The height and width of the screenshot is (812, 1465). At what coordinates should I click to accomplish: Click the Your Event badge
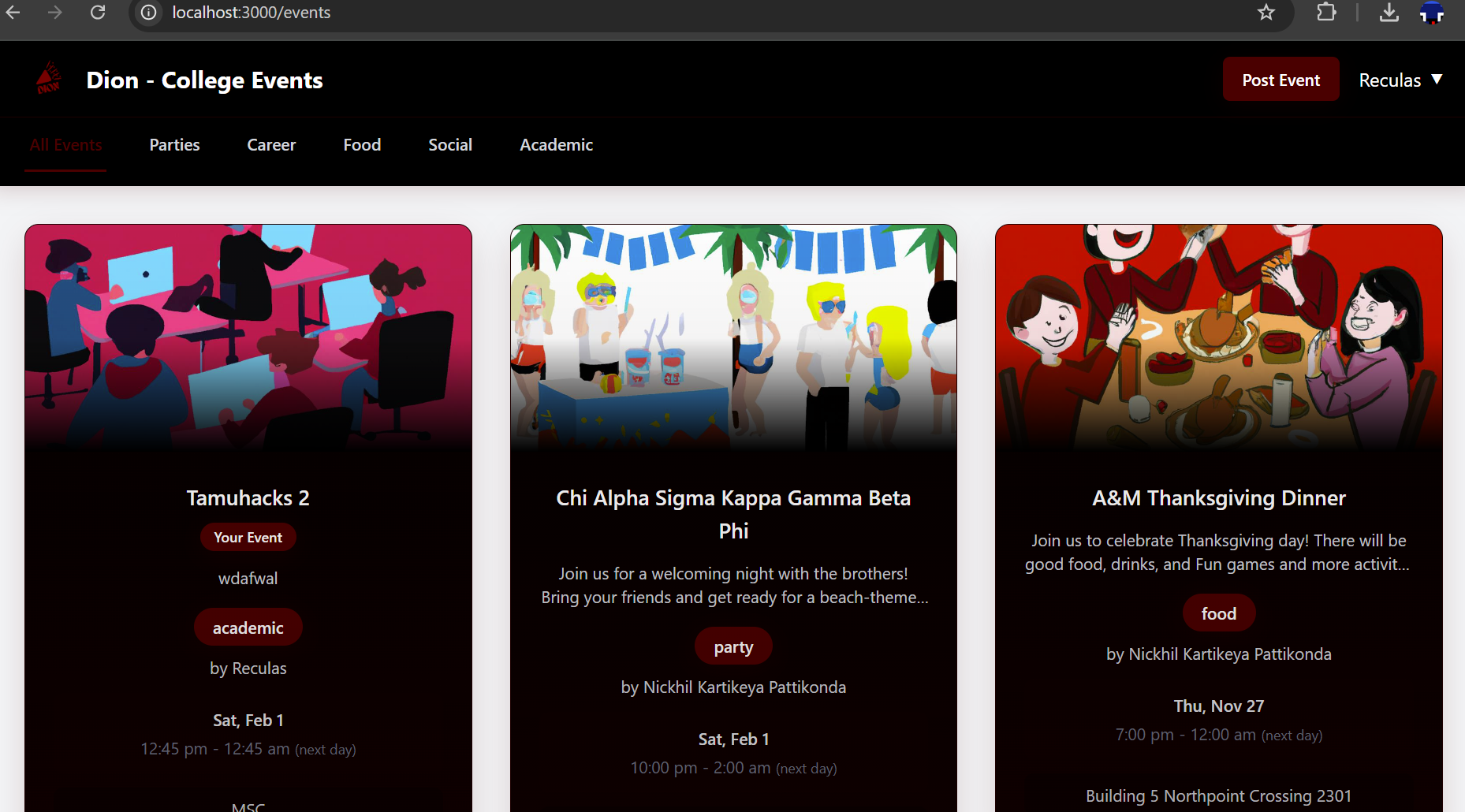pos(248,538)
